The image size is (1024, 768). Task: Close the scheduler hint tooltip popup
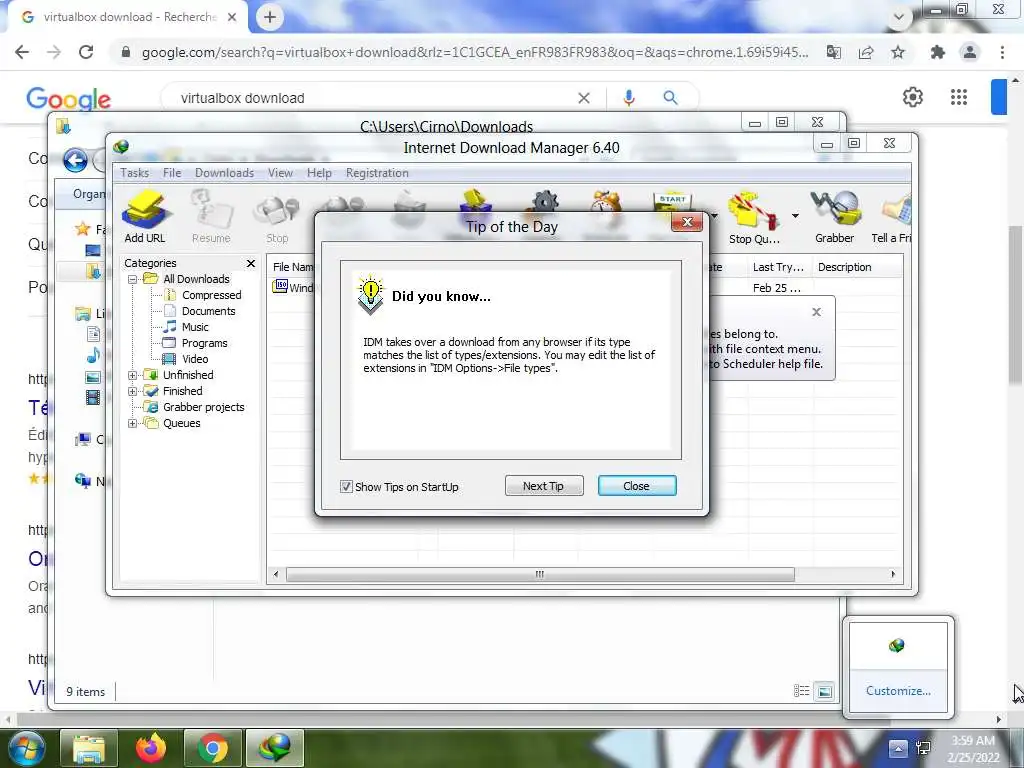[816, 312]
